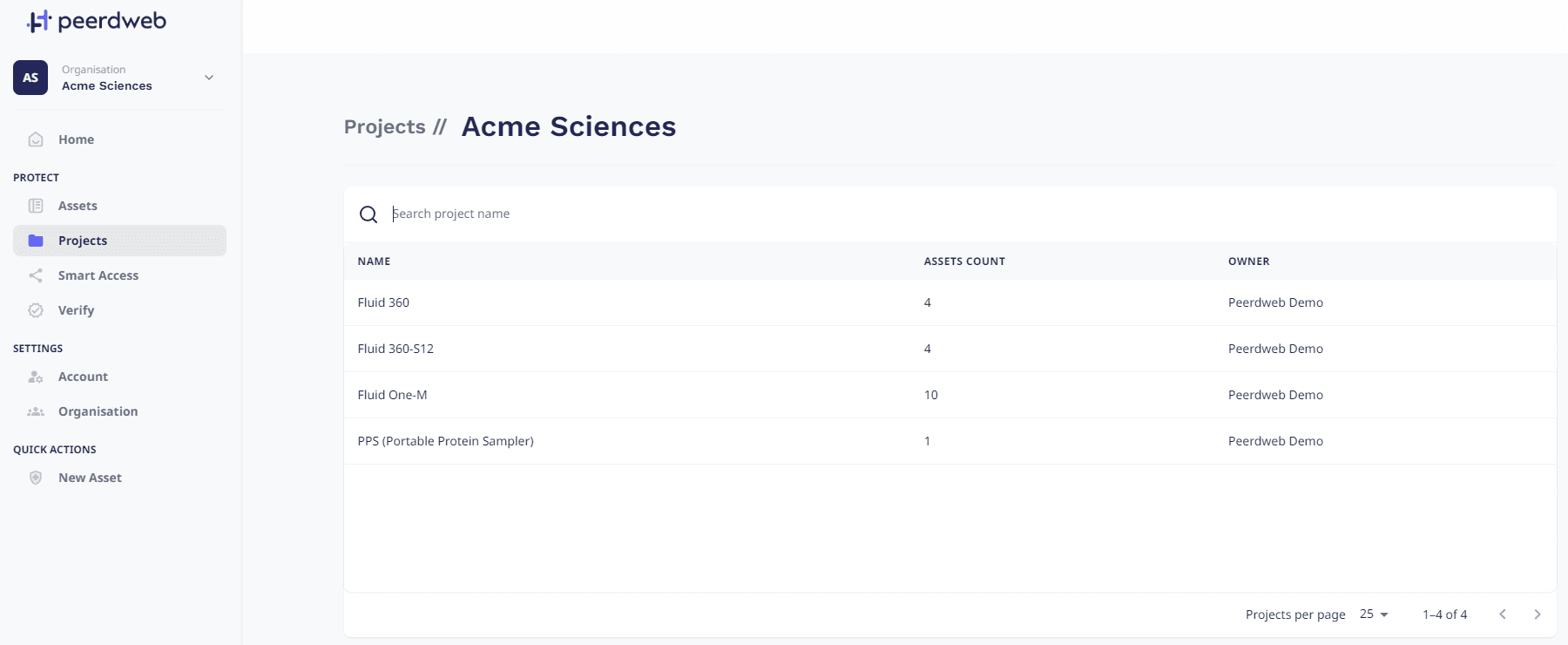Viewport: 1568px width, 645px height.
Task: Click the Account user-gear icon
Action: (36, 377)
